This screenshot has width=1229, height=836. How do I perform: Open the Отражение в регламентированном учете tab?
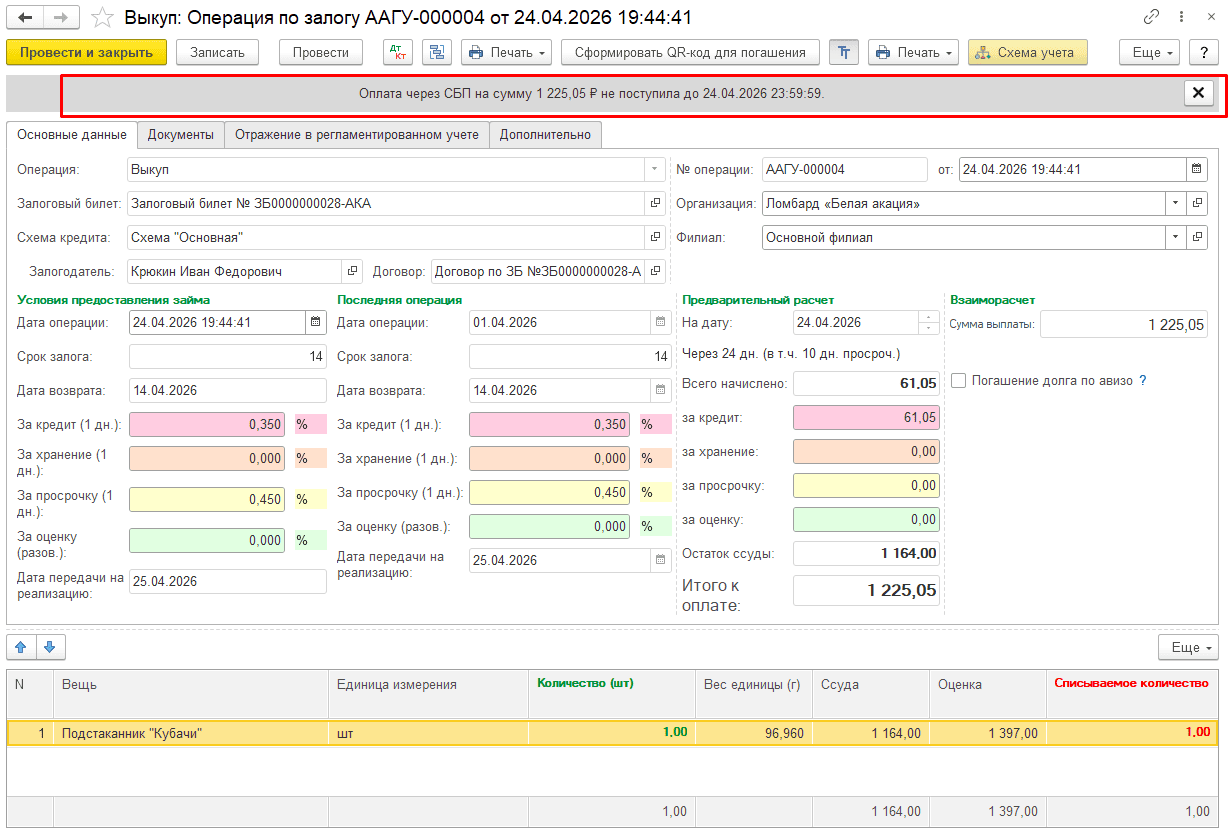click(357, 134)
